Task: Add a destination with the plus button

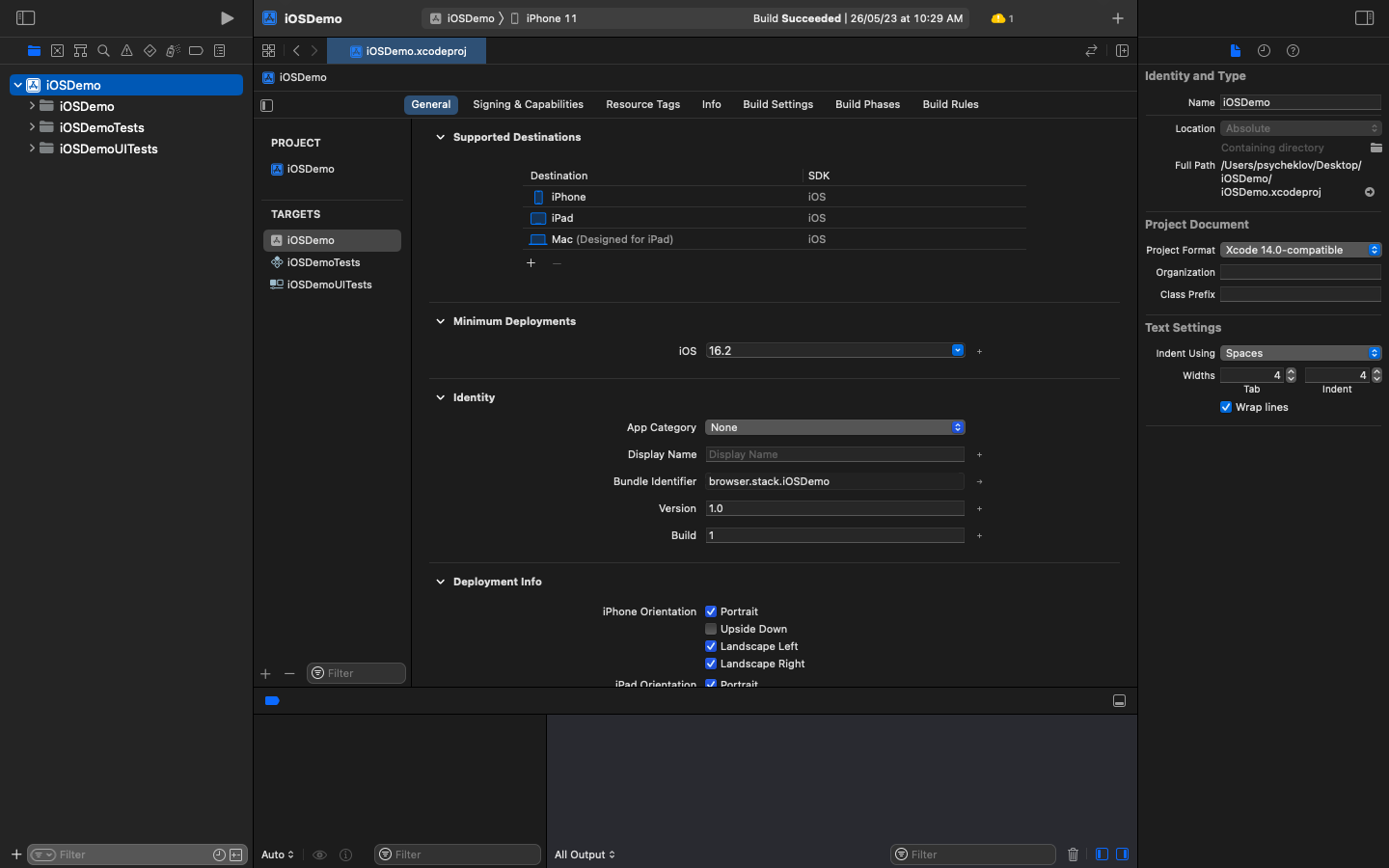Action: (x=531, y=262)
